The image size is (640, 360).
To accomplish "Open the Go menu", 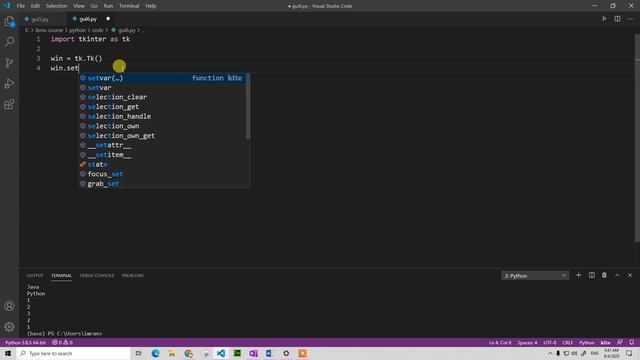I will (x=94, y=6).
